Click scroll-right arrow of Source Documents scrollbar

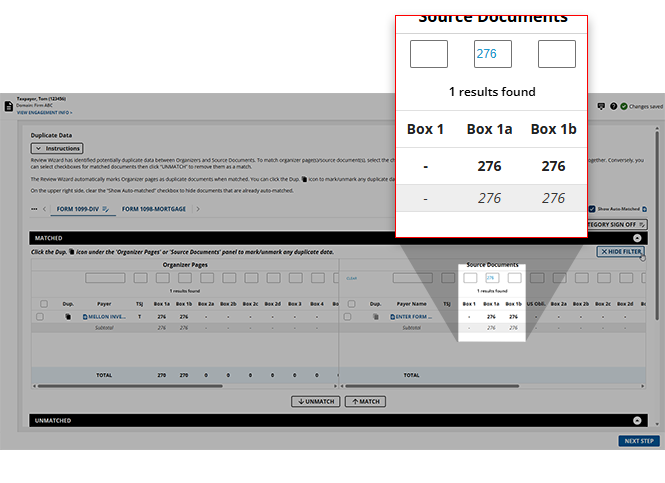pos(643,386)
